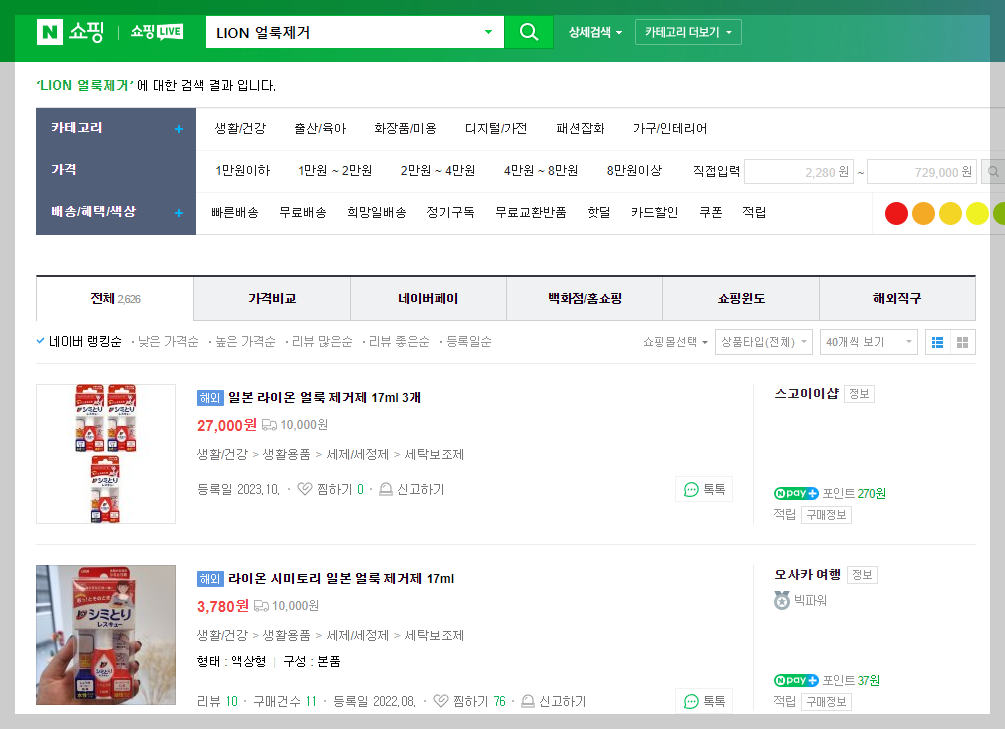Switch to the 쇼핑윈도 tab

[x=741, y=299]
